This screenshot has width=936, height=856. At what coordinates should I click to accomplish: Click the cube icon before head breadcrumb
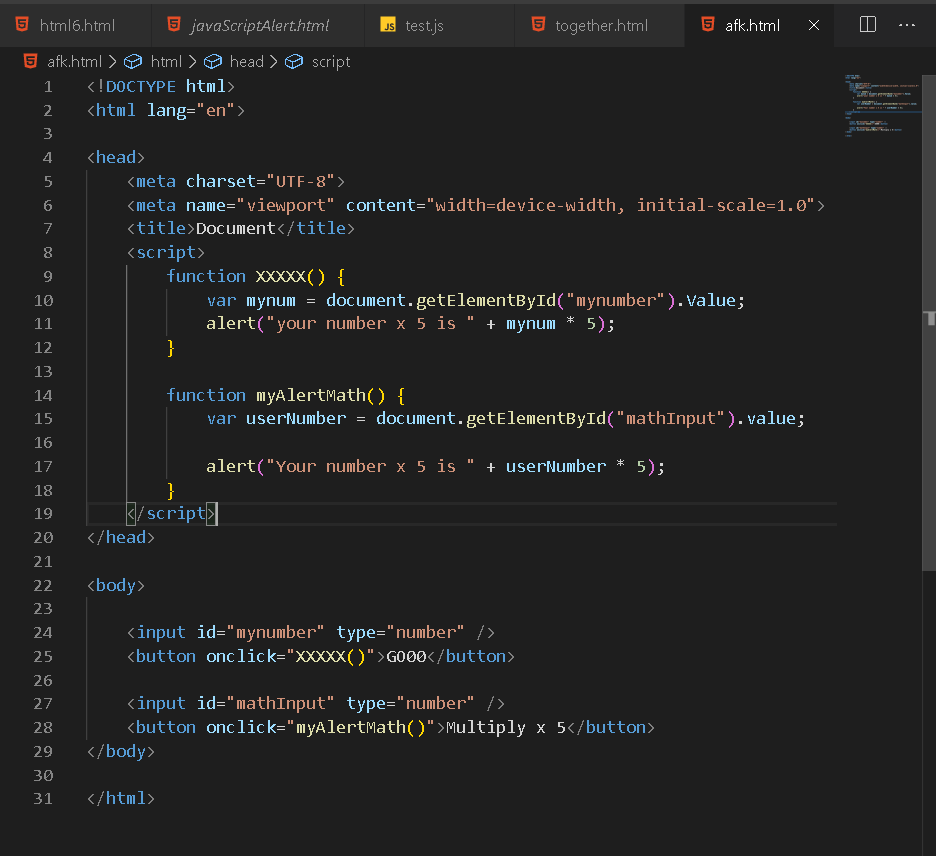point(213,61)
